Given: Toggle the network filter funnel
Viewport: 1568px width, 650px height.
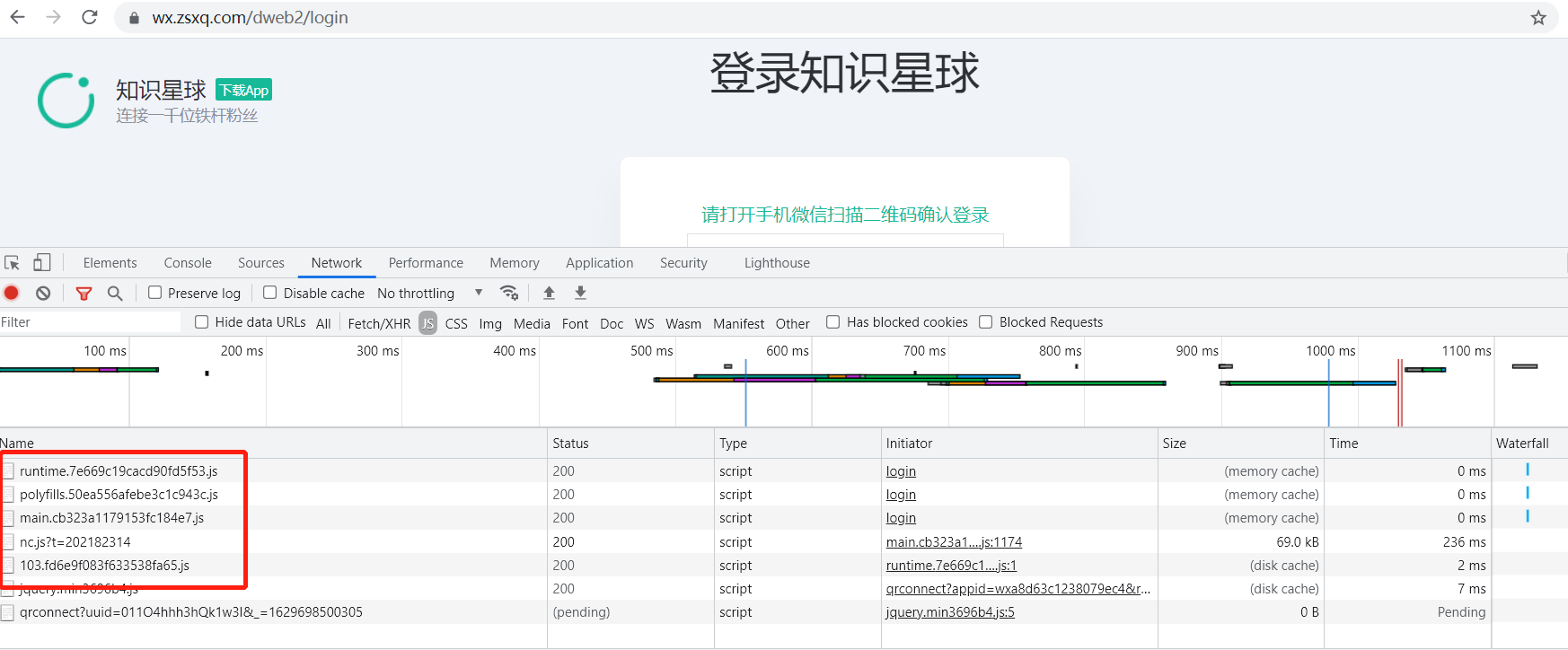Looking at the screenshot, I should 84,293.
